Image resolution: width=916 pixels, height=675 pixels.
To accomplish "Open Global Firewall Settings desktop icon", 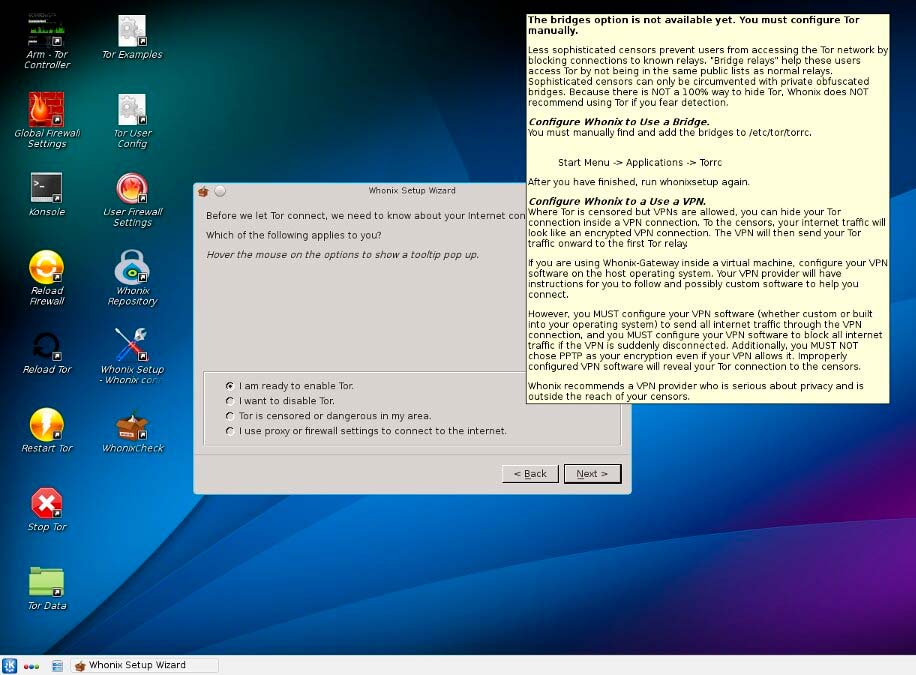I will pyautogui.click(x=47, y=108).
